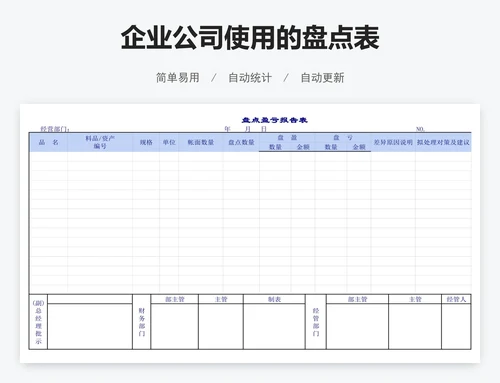Screen dimensions: 500x383
Task: Click the 日 date label
Action: coord(264,129)
